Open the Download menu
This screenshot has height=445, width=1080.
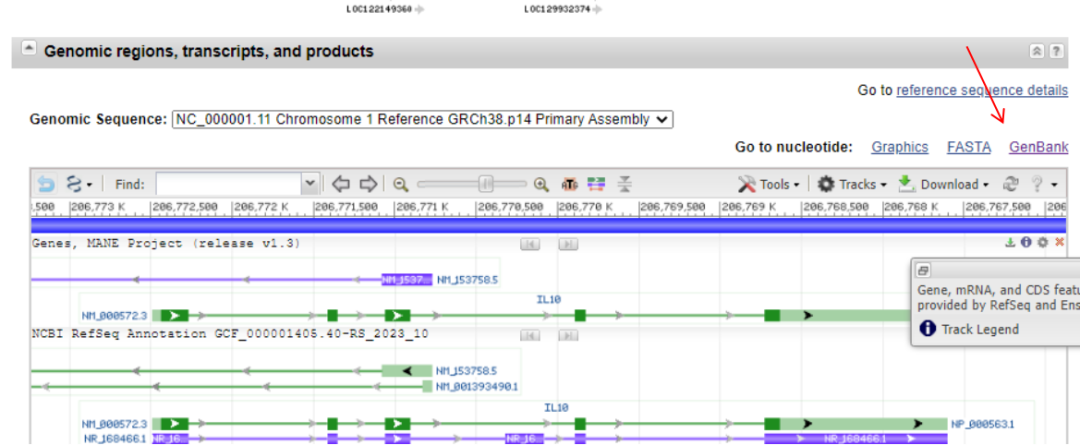tap(944, 184)
